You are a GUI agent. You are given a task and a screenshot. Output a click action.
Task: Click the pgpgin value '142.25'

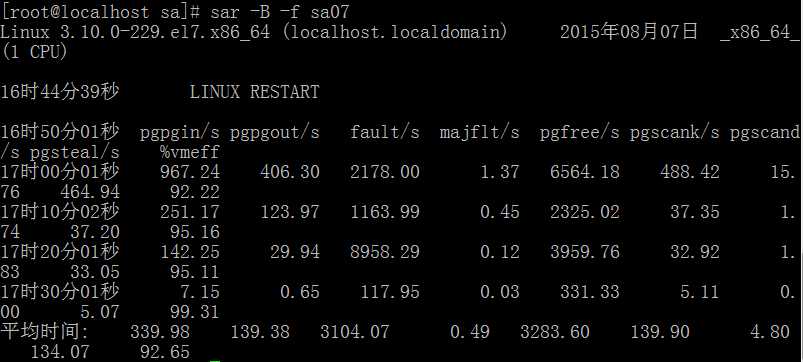[x=189, y=252]
